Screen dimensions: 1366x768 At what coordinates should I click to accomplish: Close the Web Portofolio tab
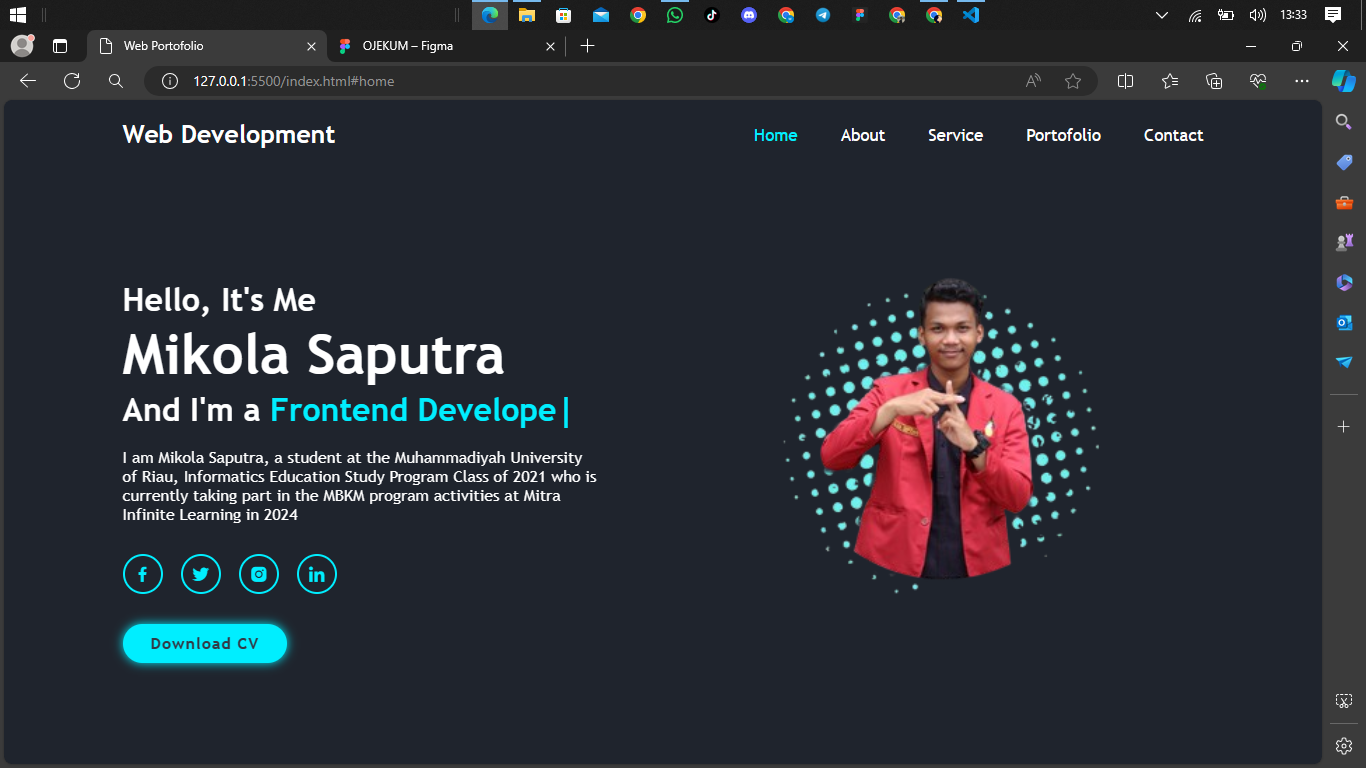311,46
